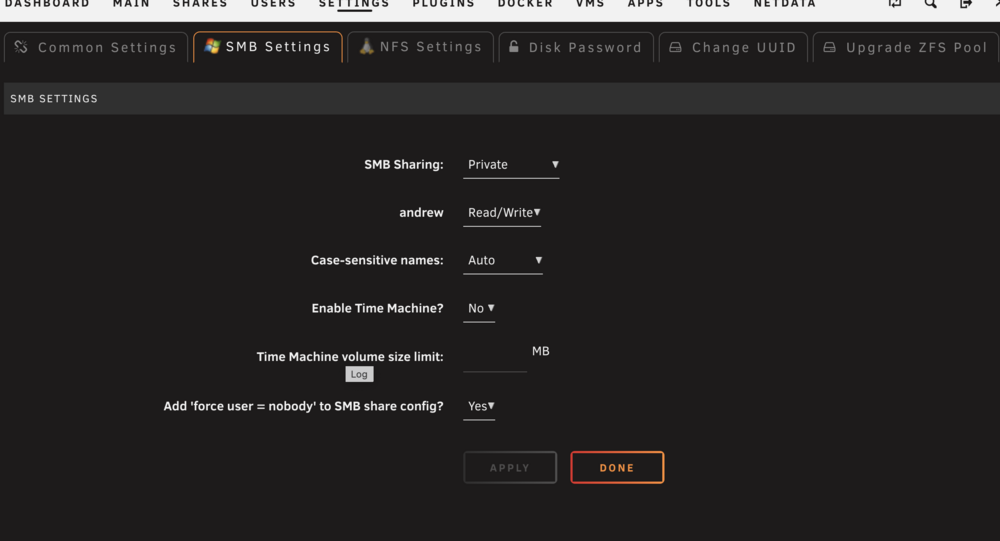Open the Apps menu item
The height and width of the screenshot is (541, 1000).
point(645,4)
